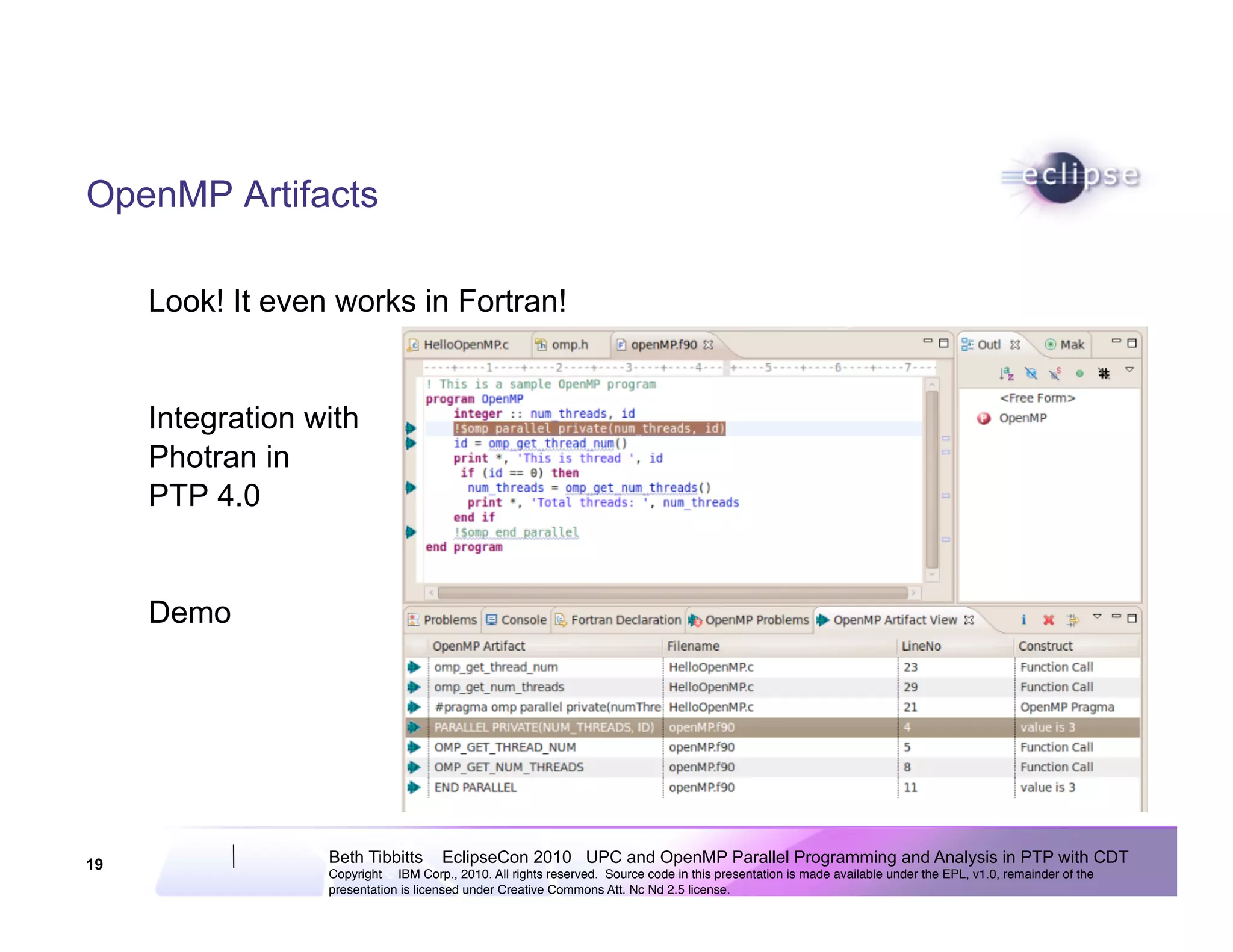1233x952 pixels.
Task: Sort by Filename column header
Action: [780, 646]
